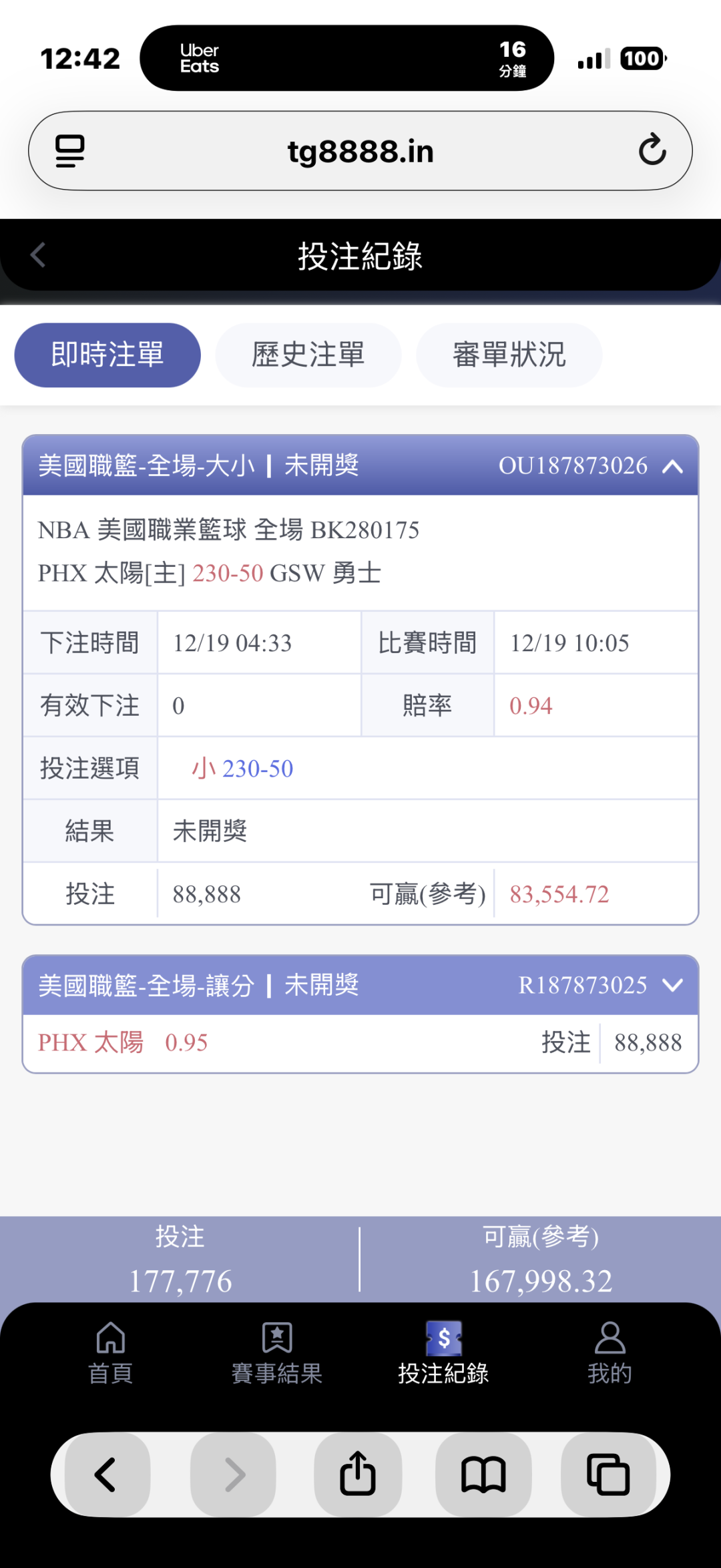Open Safari bookmarks book icon
The image size is (721, 1568).
pos(483,1474)
